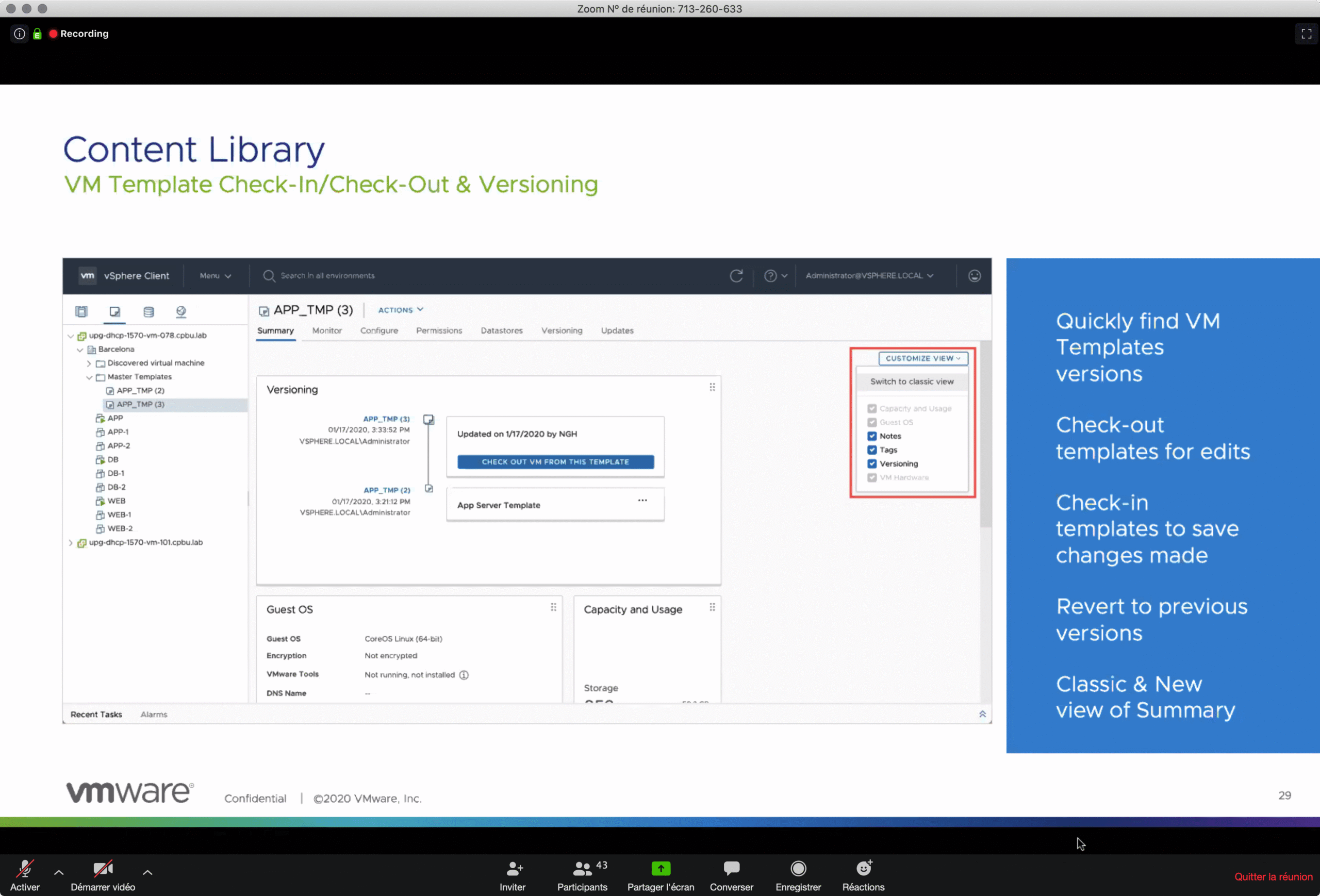Expand audio options arrow beside Activer
Image resolution: width=1320 pixels, height=896 pixels.
click(x=58, y=872)
